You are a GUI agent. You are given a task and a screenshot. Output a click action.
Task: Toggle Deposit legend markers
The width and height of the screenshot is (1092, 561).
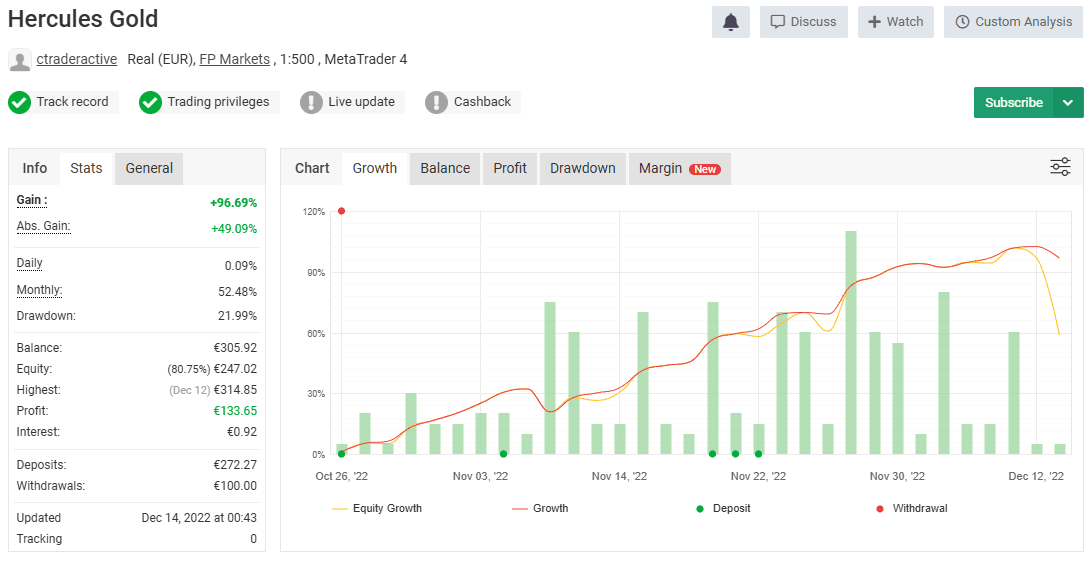[724, 508]
